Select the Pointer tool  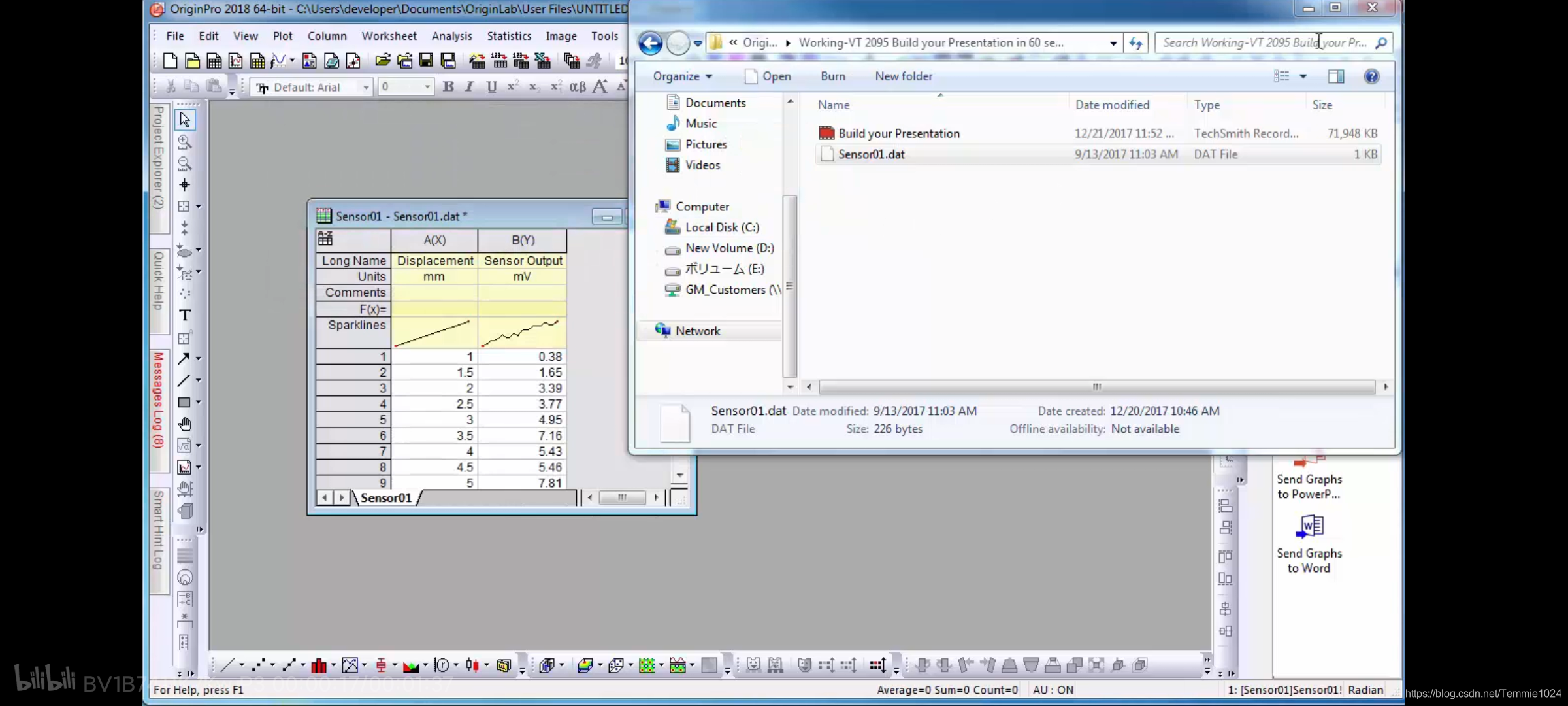point(185,120)
